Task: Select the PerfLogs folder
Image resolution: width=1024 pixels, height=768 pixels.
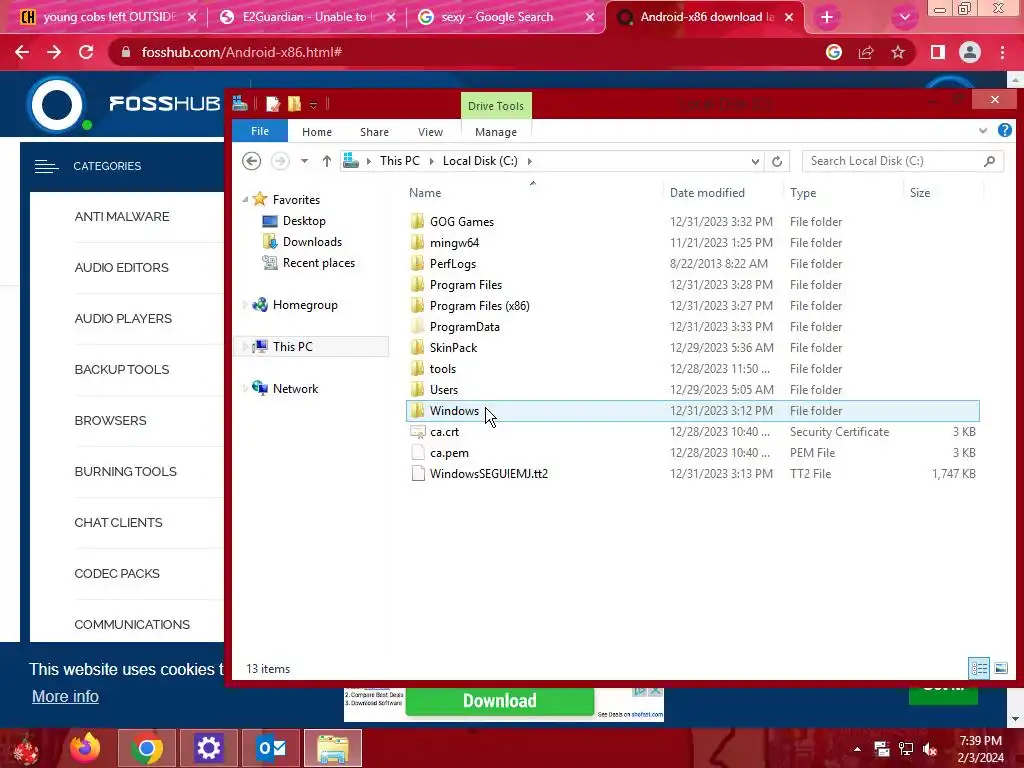Action: coord(692,264)
